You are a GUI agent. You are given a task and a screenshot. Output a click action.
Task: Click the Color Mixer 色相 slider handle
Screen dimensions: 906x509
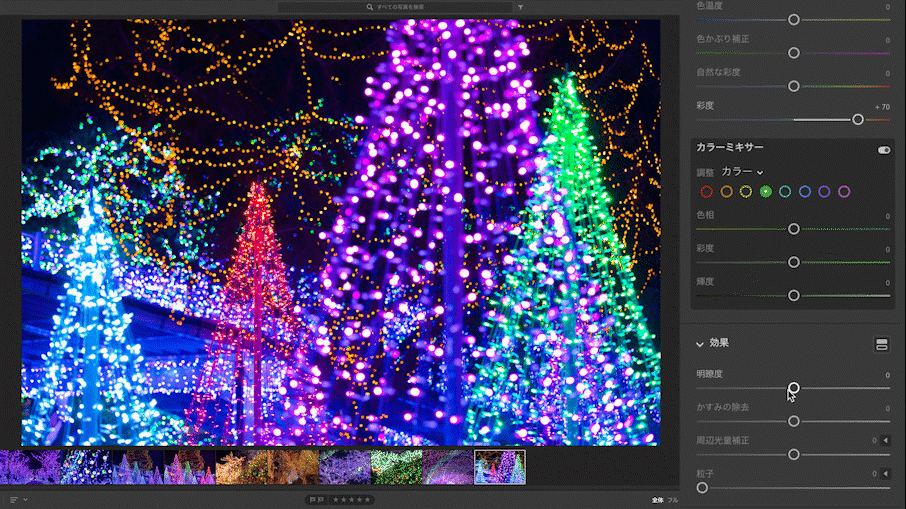[x=794, y=229]
